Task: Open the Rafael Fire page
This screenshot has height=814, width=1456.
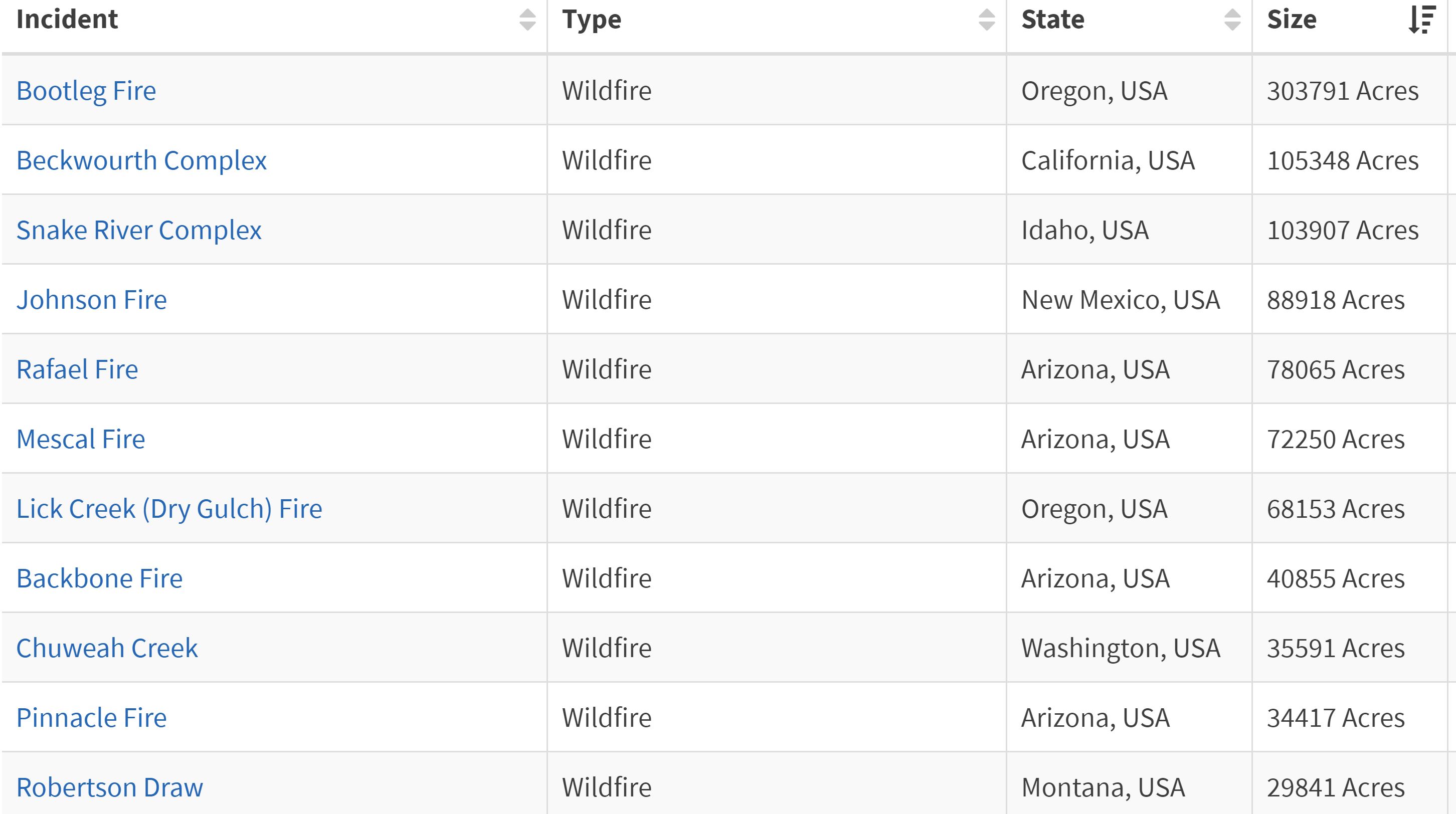Action: (77, 369)
